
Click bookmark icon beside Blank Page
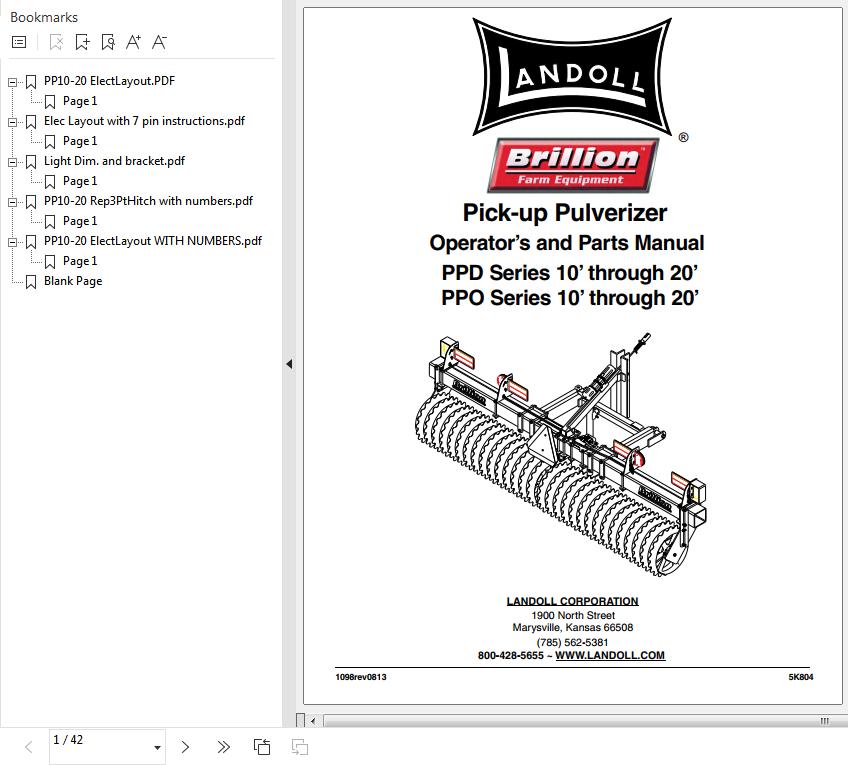pos(31,282)
